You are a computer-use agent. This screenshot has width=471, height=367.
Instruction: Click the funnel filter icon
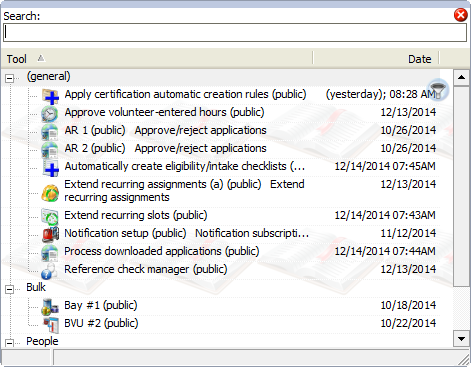coord(438,90)
